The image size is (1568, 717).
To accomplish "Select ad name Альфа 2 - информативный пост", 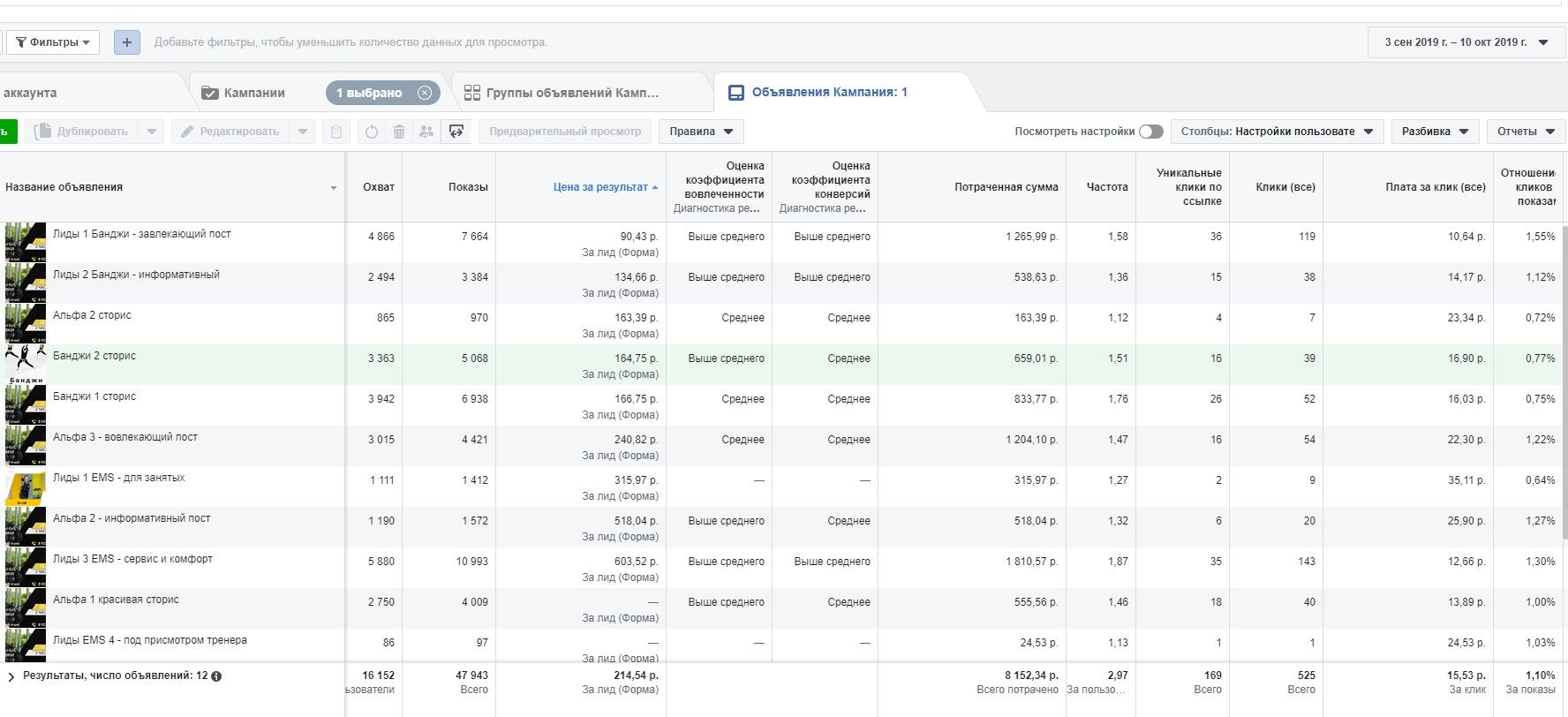I will (x=132, y=518).
